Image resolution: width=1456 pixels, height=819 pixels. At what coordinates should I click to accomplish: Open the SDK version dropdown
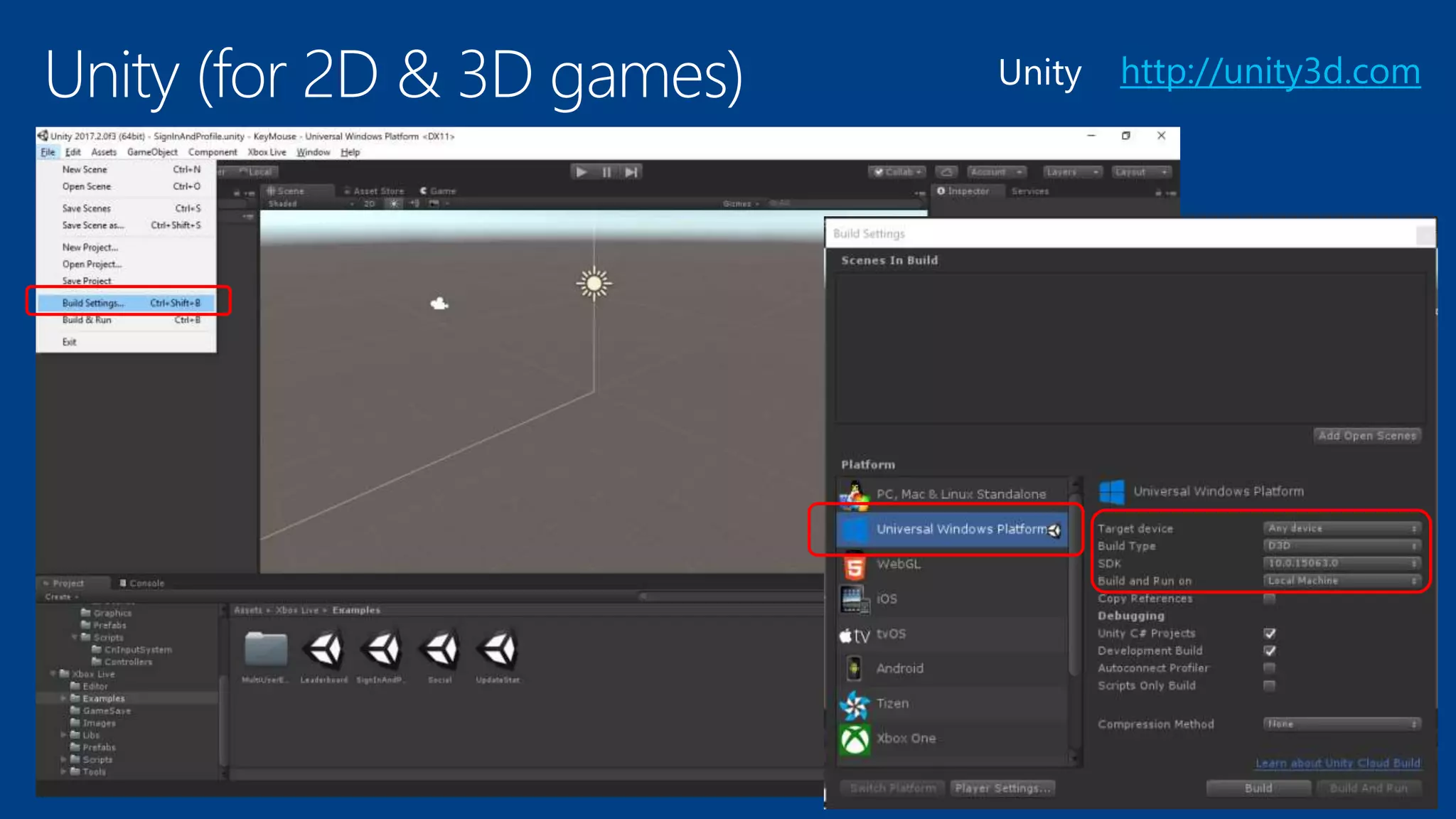(x=1342, y=563)
